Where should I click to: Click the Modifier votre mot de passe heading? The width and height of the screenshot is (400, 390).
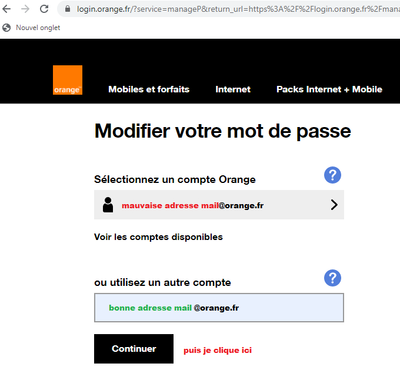pyautogui.click(x=223, y=131)
